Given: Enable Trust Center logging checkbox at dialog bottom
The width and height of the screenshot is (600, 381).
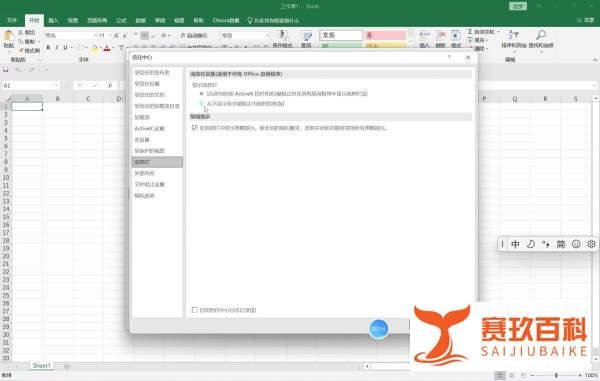Looking at the screenshot, I should point(195,310).
